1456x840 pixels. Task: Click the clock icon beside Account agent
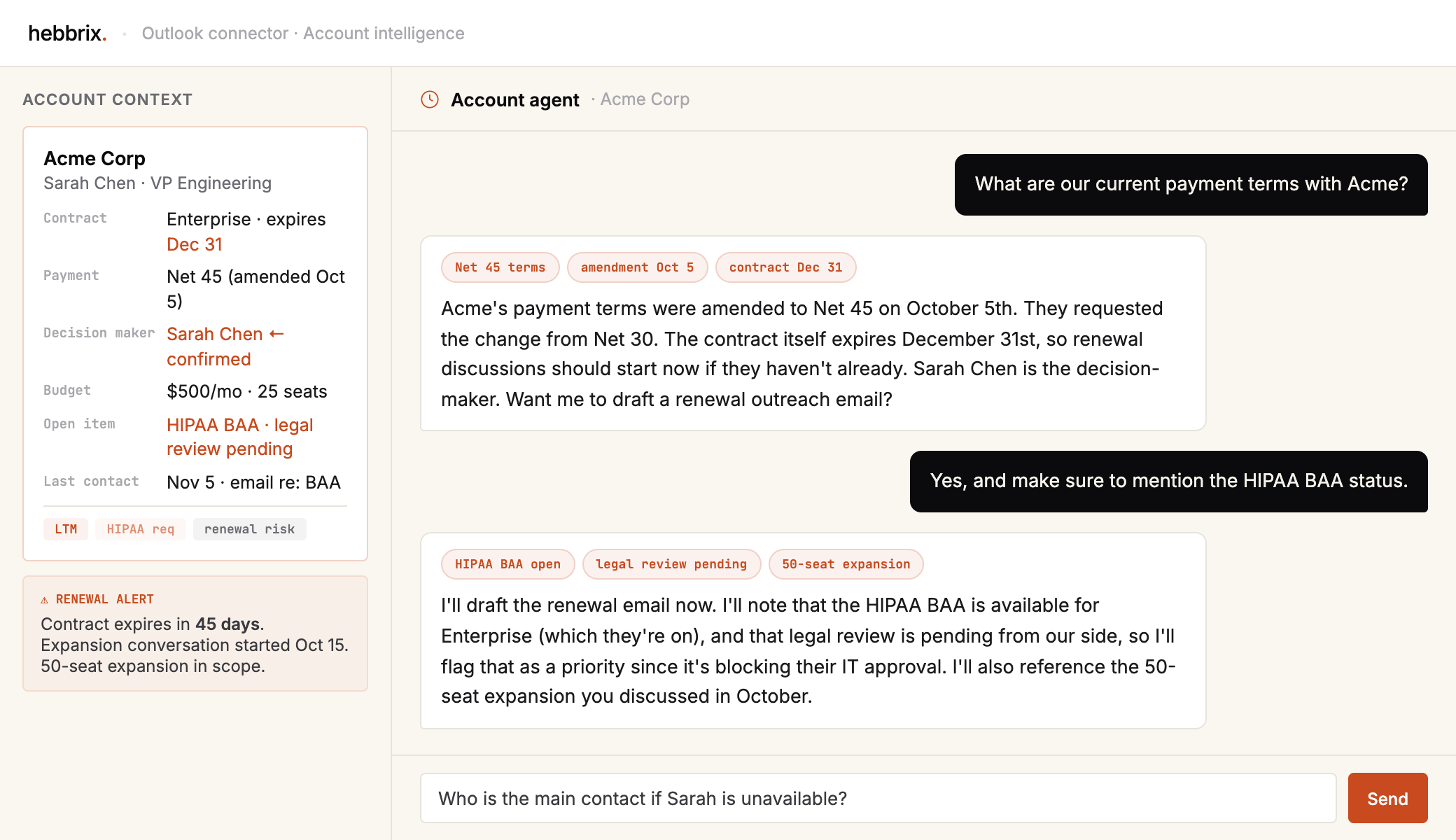coord(430,99)
